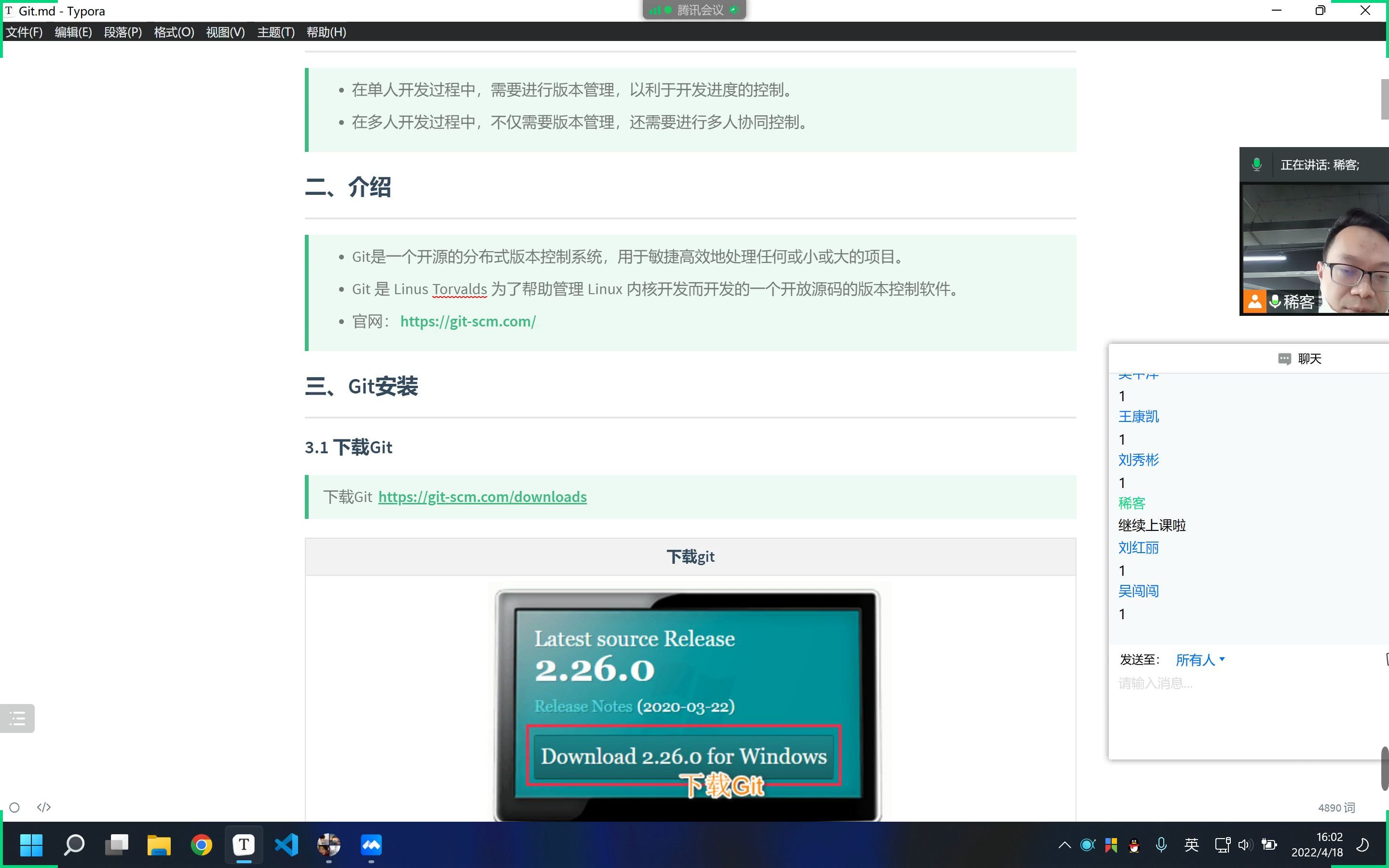Click the circle status icon bottom-left
This screenshot has width=1389, height=868.
pos(15,808)
